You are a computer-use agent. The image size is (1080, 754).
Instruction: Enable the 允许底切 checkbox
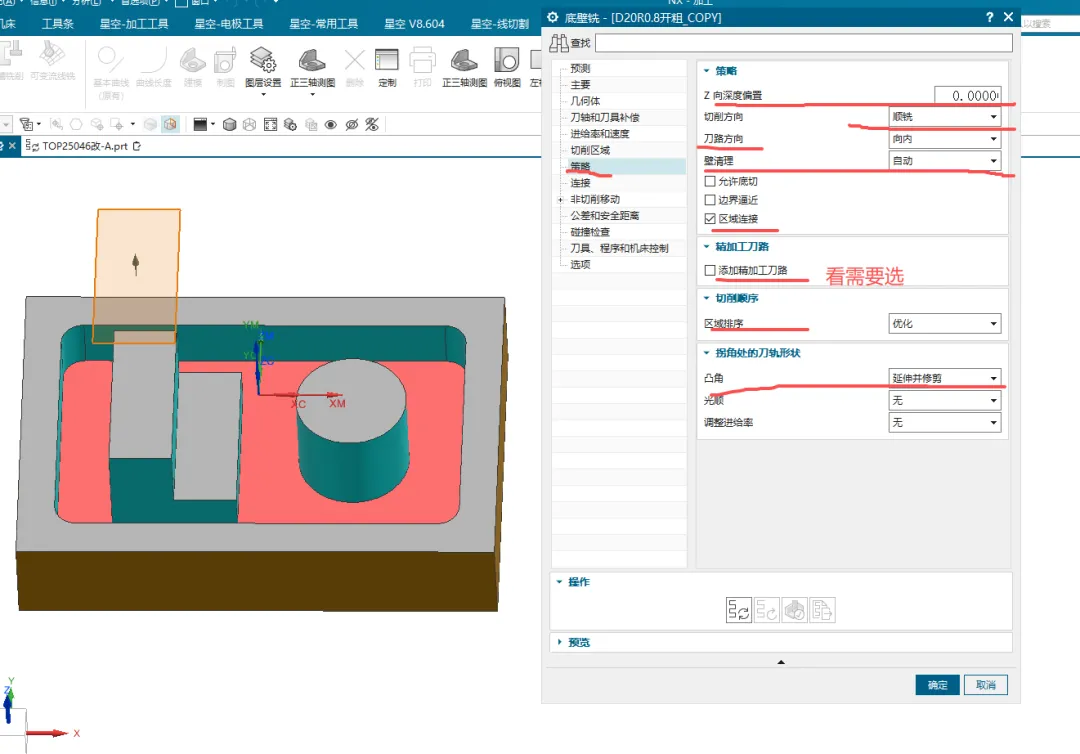pyautogui.click(x=710, y=181)
